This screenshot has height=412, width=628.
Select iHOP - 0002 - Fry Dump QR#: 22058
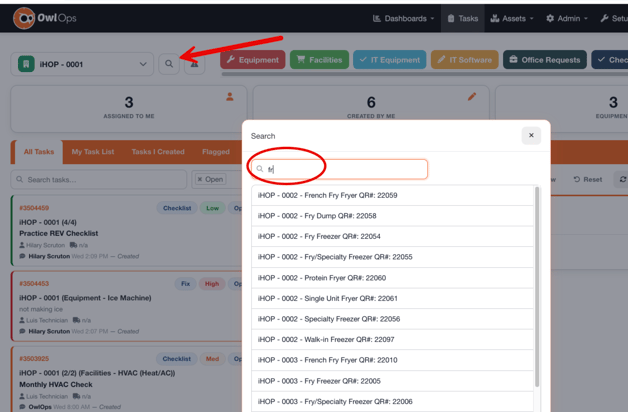click(x=392, y=216)
